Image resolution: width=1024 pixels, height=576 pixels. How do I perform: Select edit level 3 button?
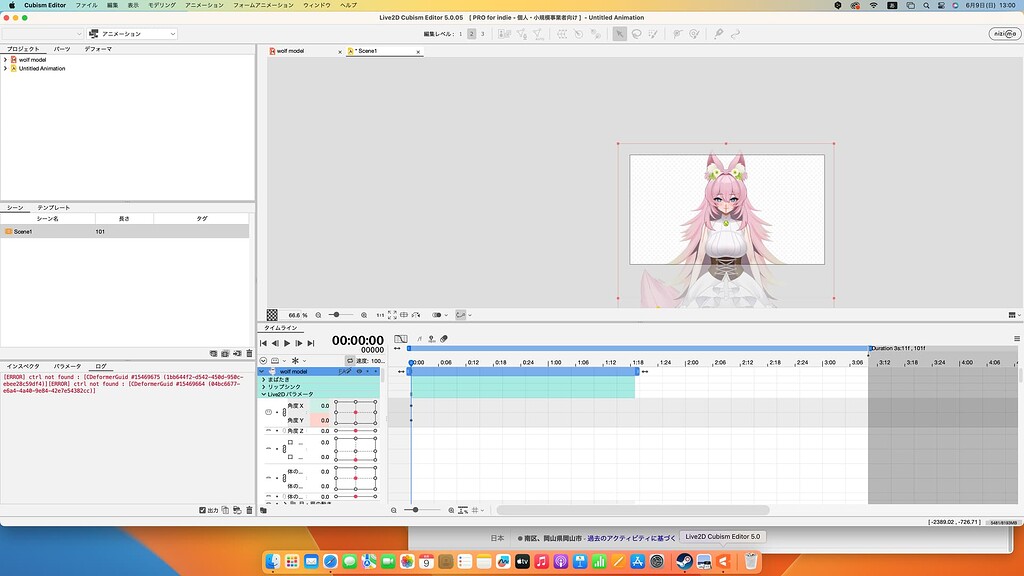[483, 34]
